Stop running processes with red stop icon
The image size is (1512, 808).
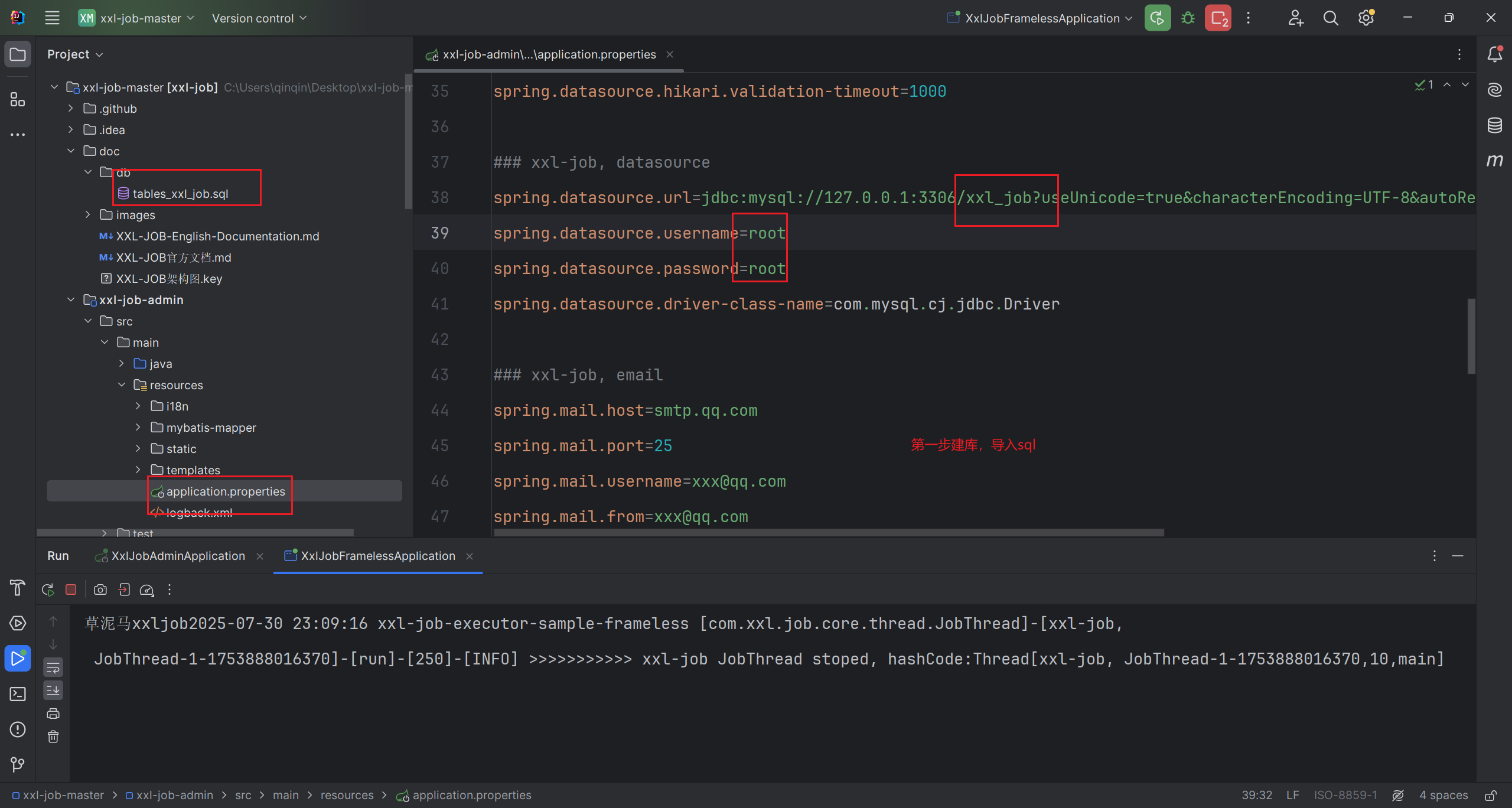(x=1218, y=18)
